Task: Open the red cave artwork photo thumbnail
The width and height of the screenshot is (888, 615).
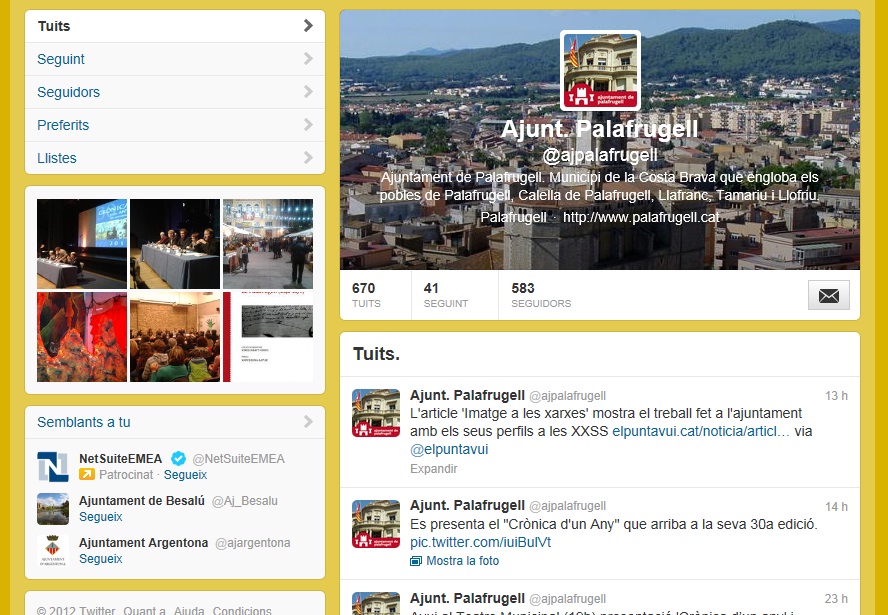Action: 82,336
